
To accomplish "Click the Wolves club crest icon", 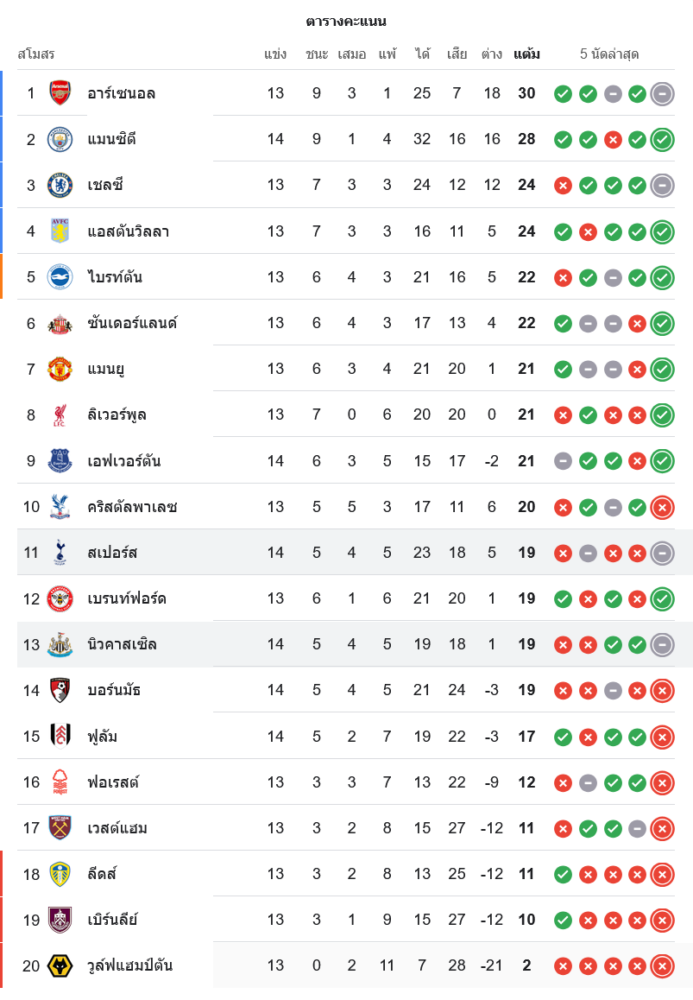I will pos(60,966).
